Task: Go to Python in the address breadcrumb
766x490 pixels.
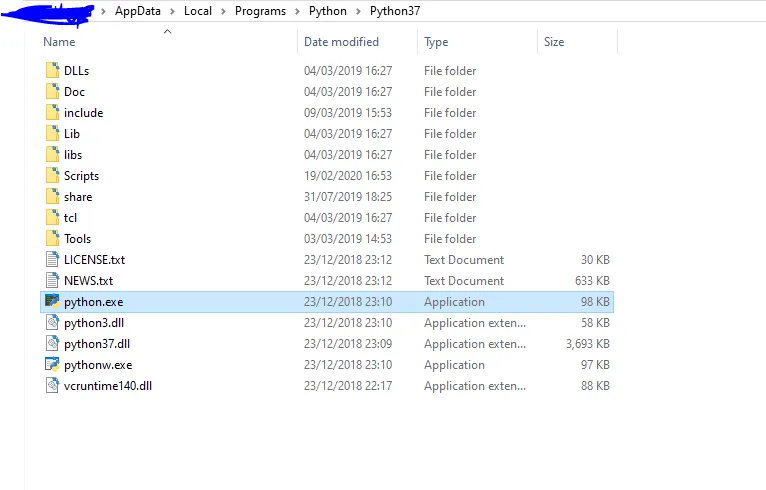Action: coord(328,11)
